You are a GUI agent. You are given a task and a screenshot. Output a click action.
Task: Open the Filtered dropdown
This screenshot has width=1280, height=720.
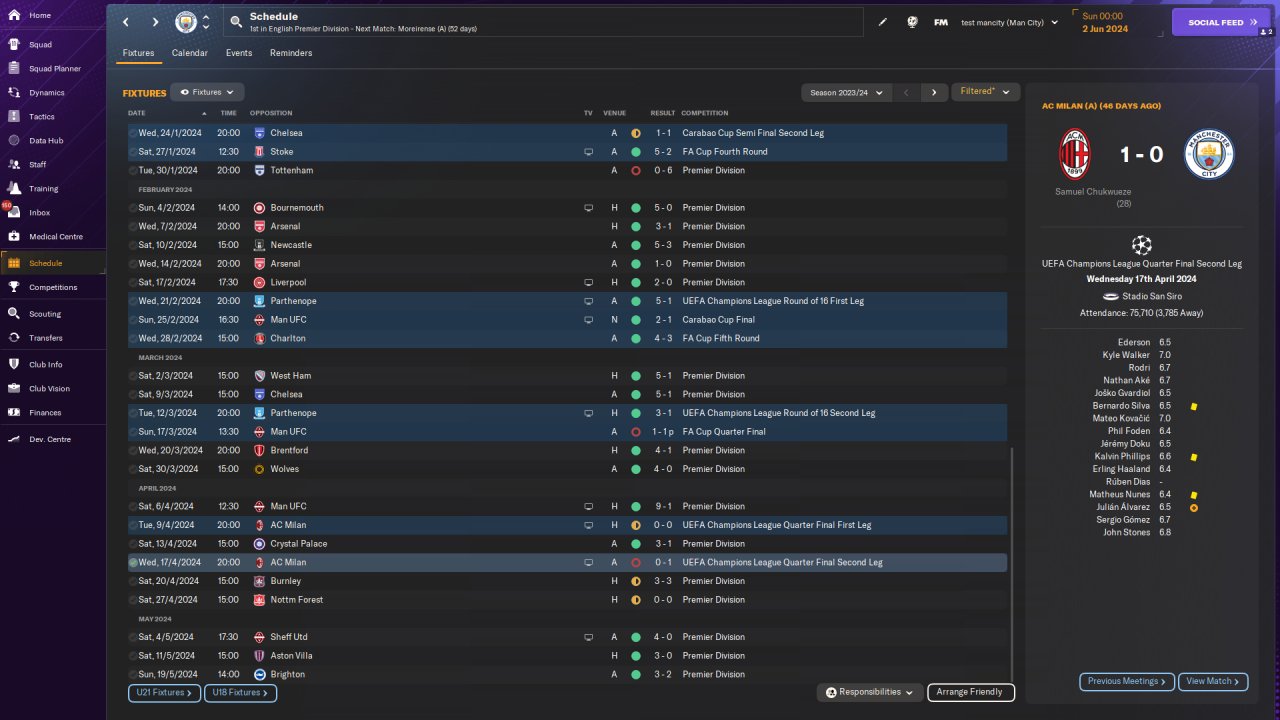tap(985, 91)
